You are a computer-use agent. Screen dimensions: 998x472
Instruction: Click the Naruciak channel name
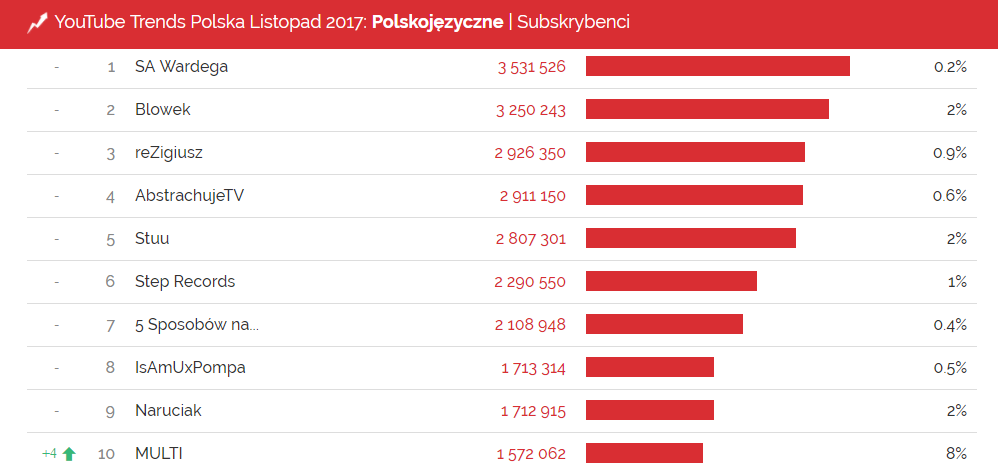pyautogui.click(x=169, y=411)
